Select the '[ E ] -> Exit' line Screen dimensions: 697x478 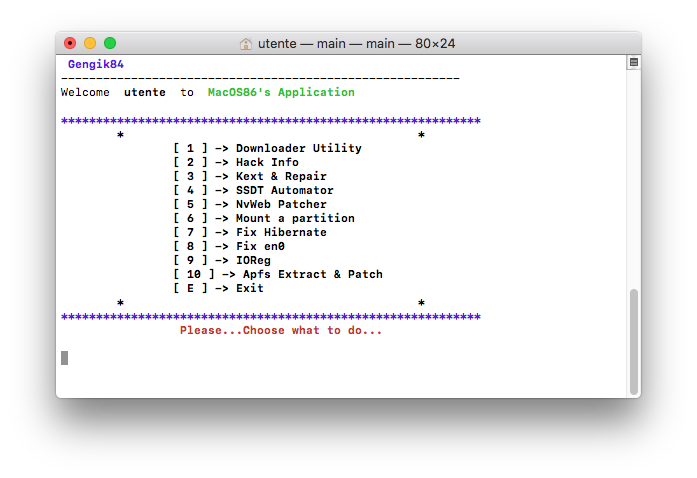point(218,288)
